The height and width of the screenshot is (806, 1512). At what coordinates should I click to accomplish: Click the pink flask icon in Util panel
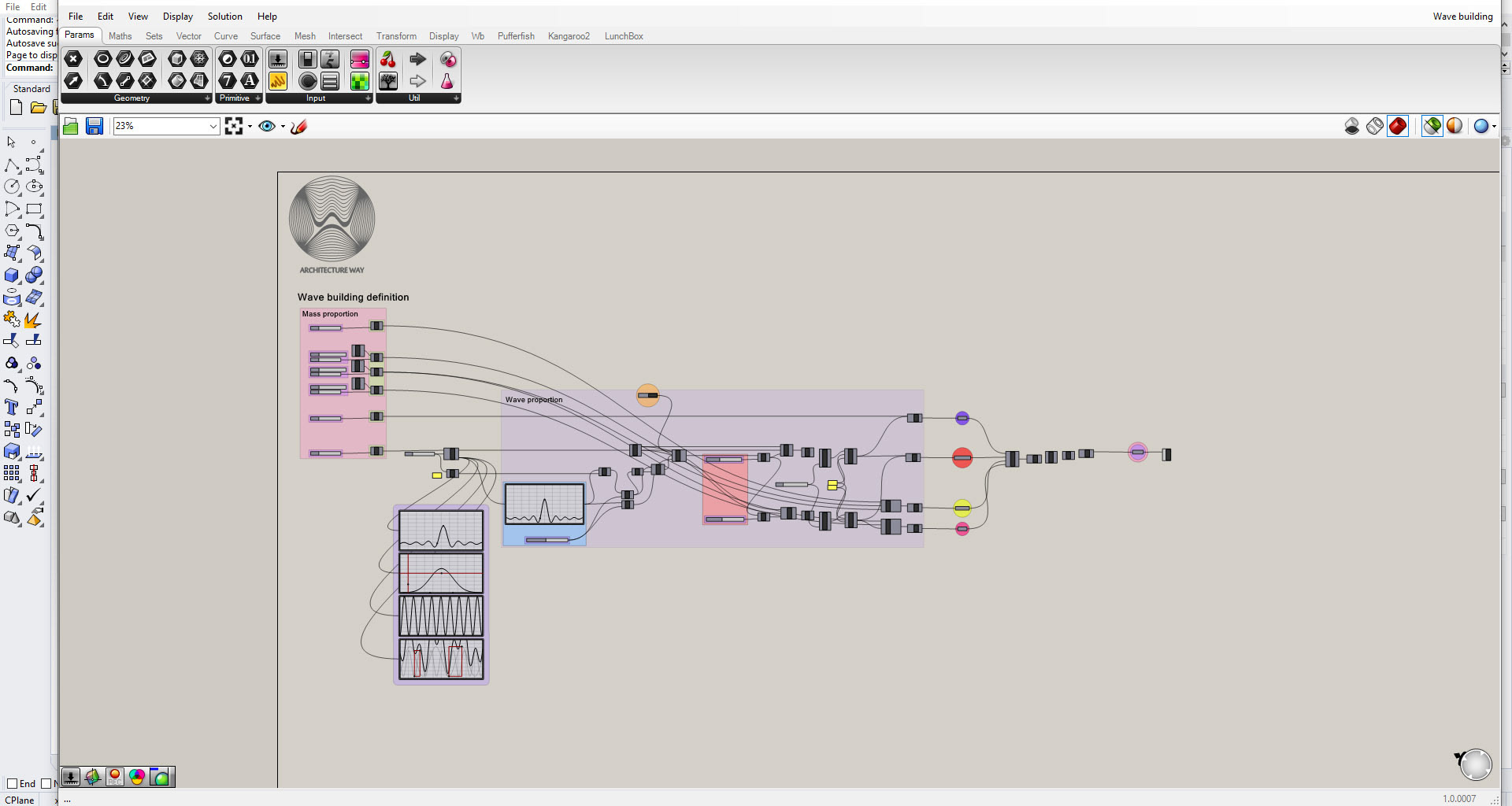(x=447, y=81)
